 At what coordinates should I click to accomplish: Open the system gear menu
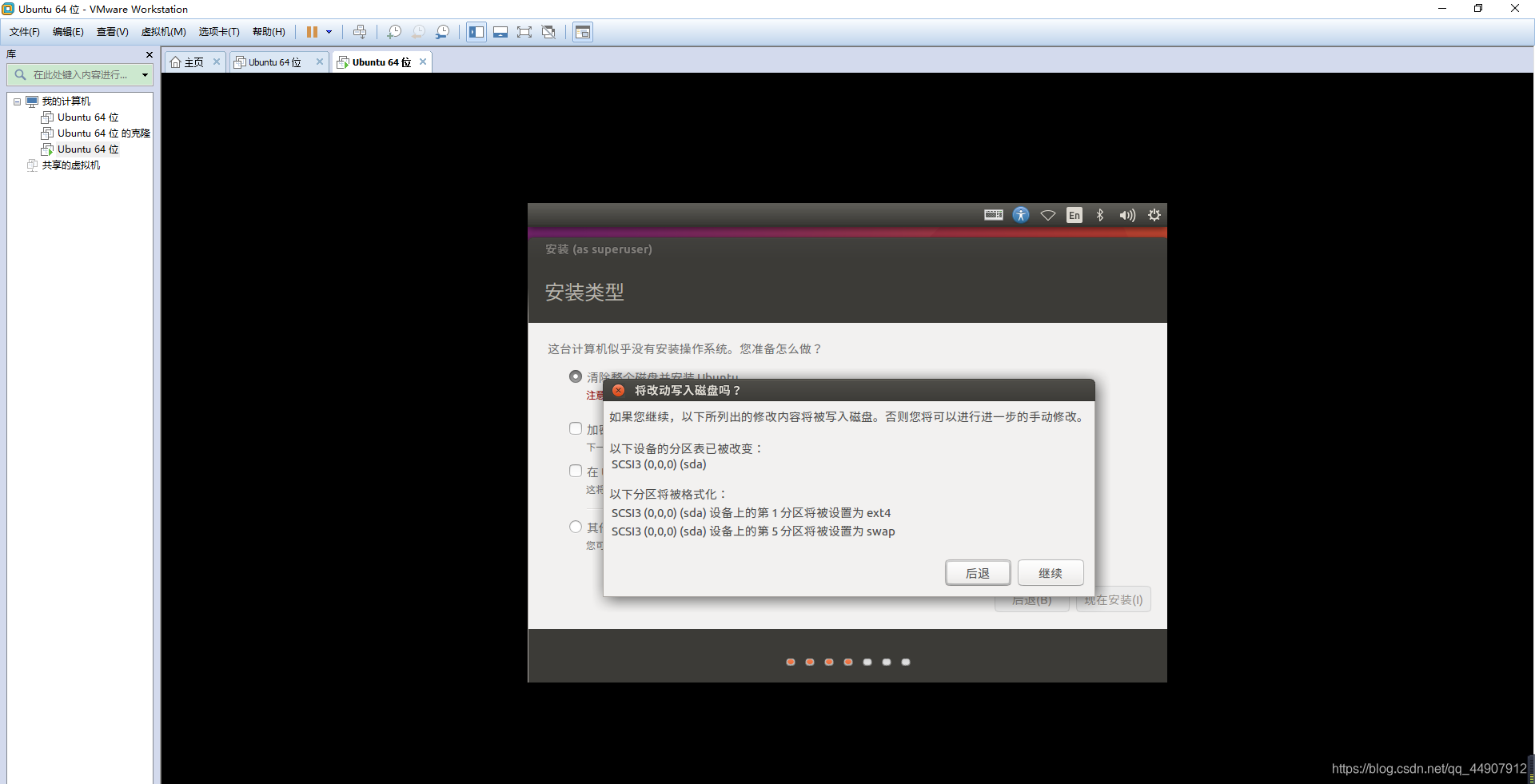[x=1154, y=215]
